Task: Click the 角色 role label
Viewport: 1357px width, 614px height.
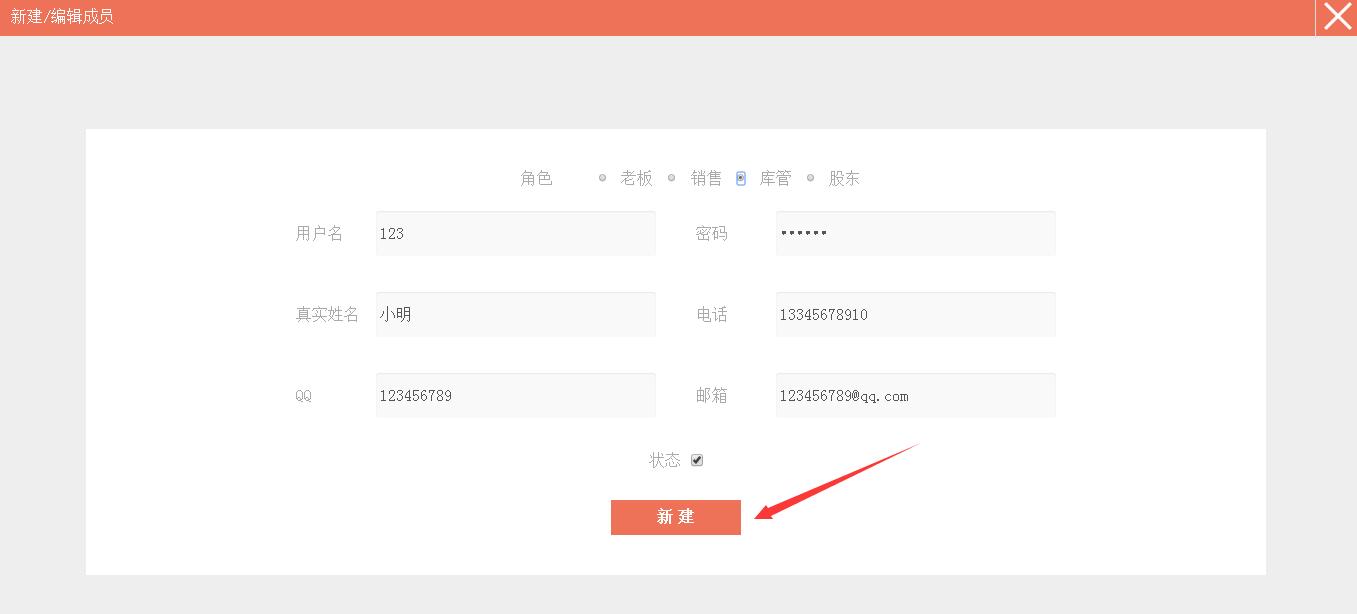Action: point(537,178)
